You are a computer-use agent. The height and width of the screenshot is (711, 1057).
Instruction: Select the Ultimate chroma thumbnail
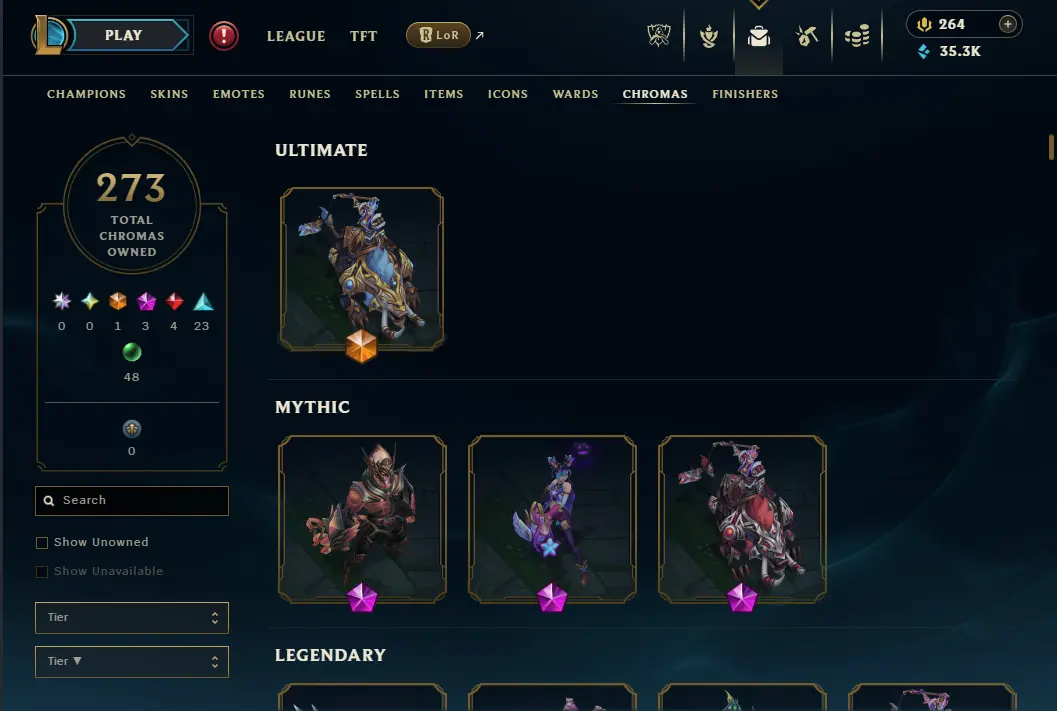(x=362, y=269)
